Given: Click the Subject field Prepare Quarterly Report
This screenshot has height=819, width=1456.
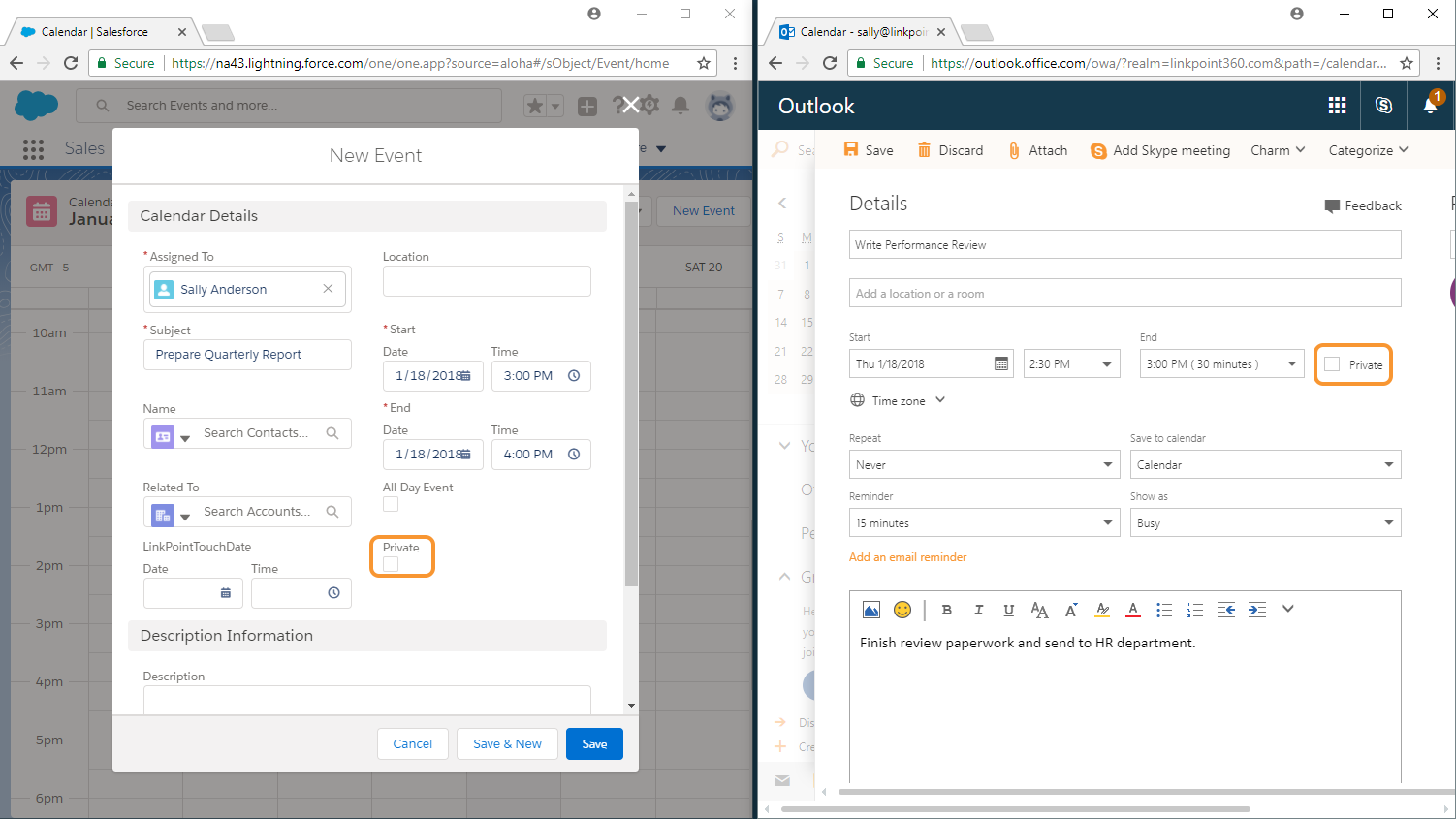Looking at the screenshot, I should click(x=247, y=354).
